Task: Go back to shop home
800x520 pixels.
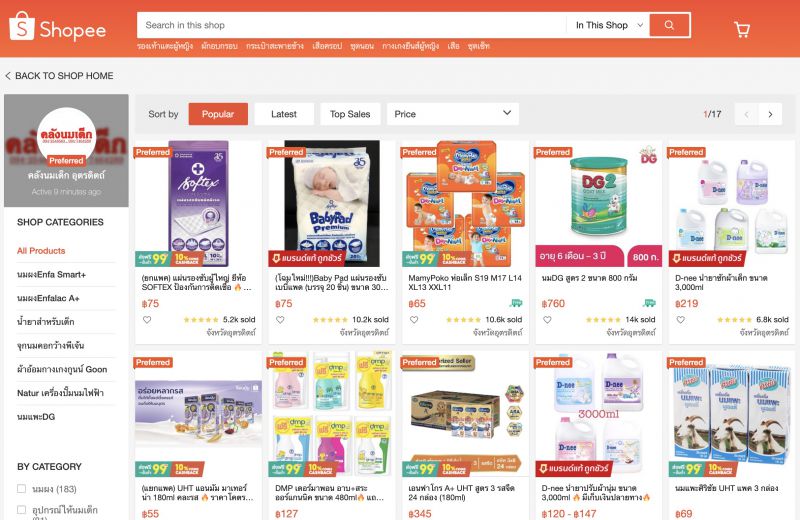Action: tap(59, 76)
